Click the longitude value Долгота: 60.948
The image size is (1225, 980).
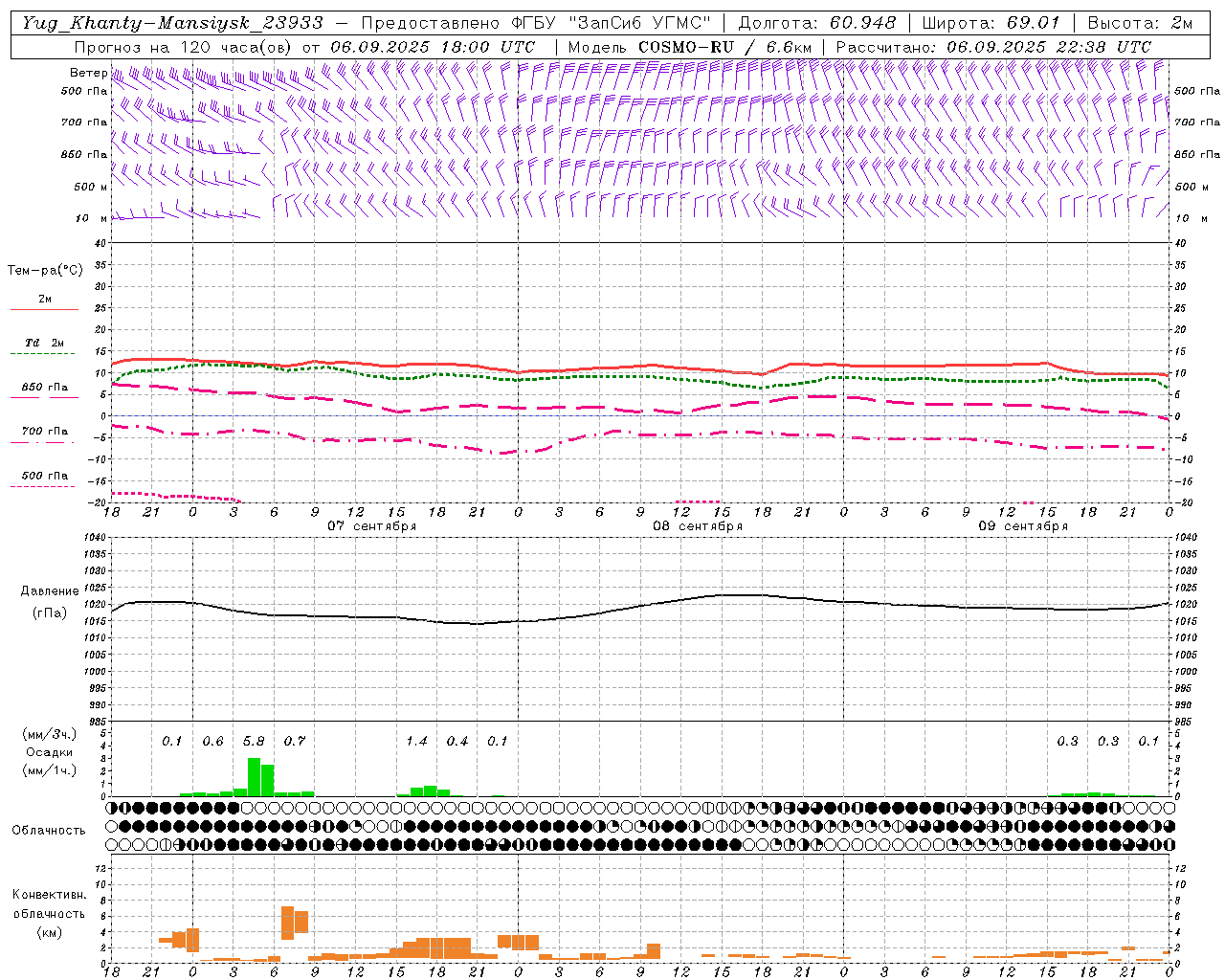click(817, 23)
